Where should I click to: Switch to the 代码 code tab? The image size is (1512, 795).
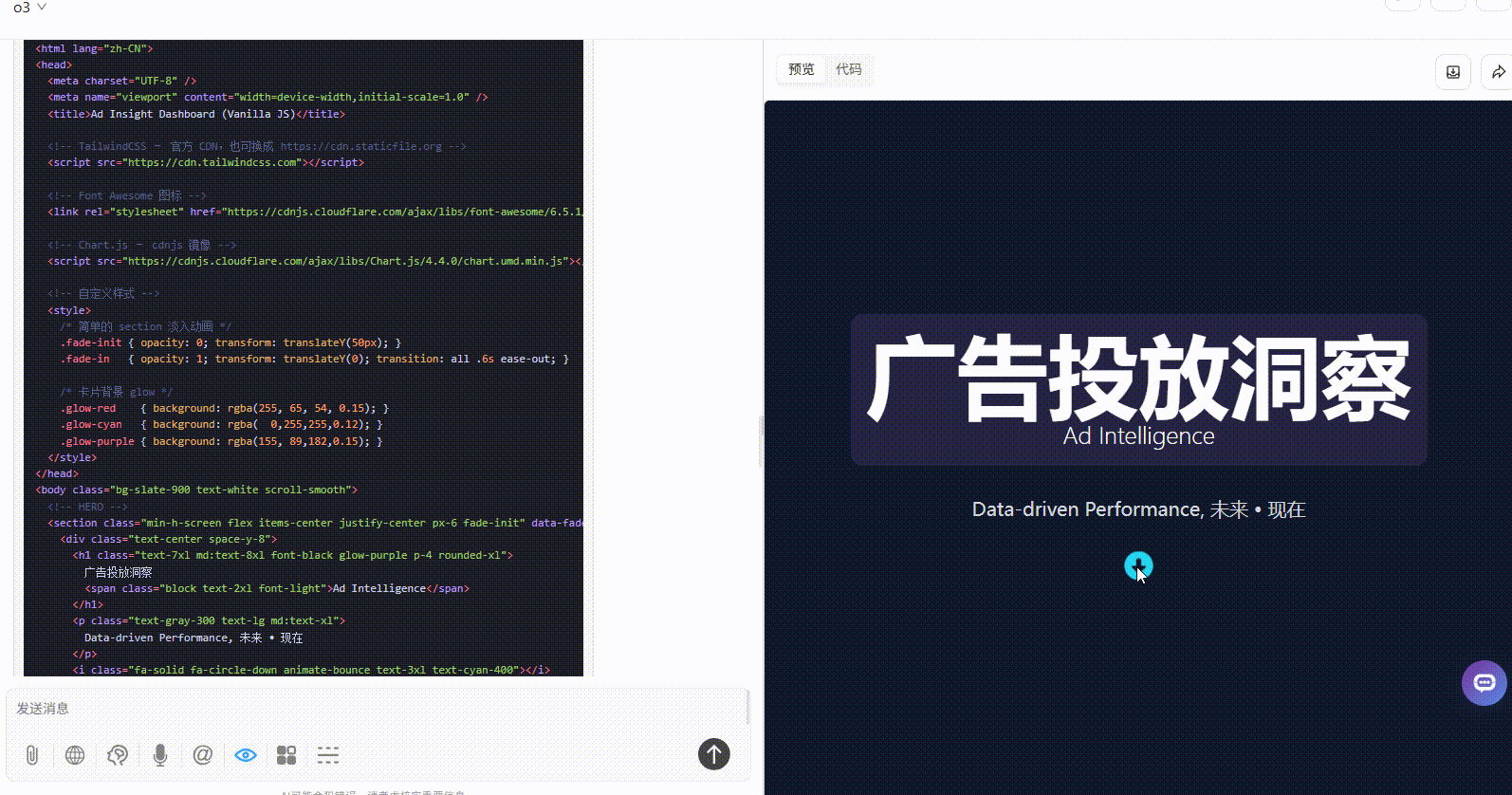(x=849, y=69)
